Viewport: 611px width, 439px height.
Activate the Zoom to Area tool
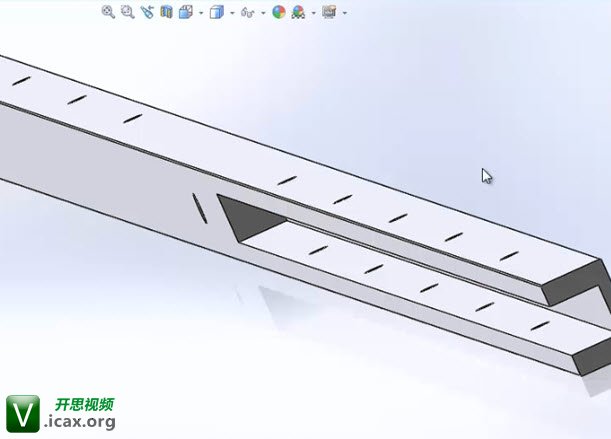[x=127, y=12]
